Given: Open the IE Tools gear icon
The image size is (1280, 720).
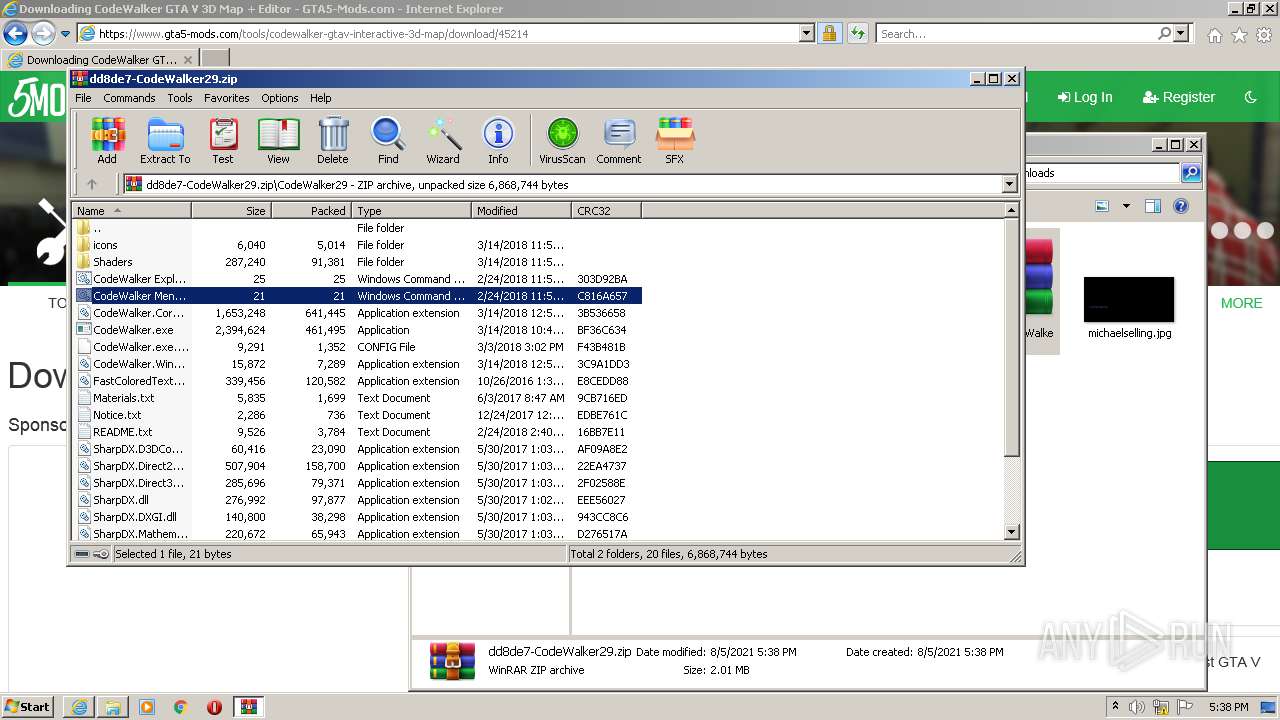Looking at the screenshot, I should click(x=1264, y=35).
